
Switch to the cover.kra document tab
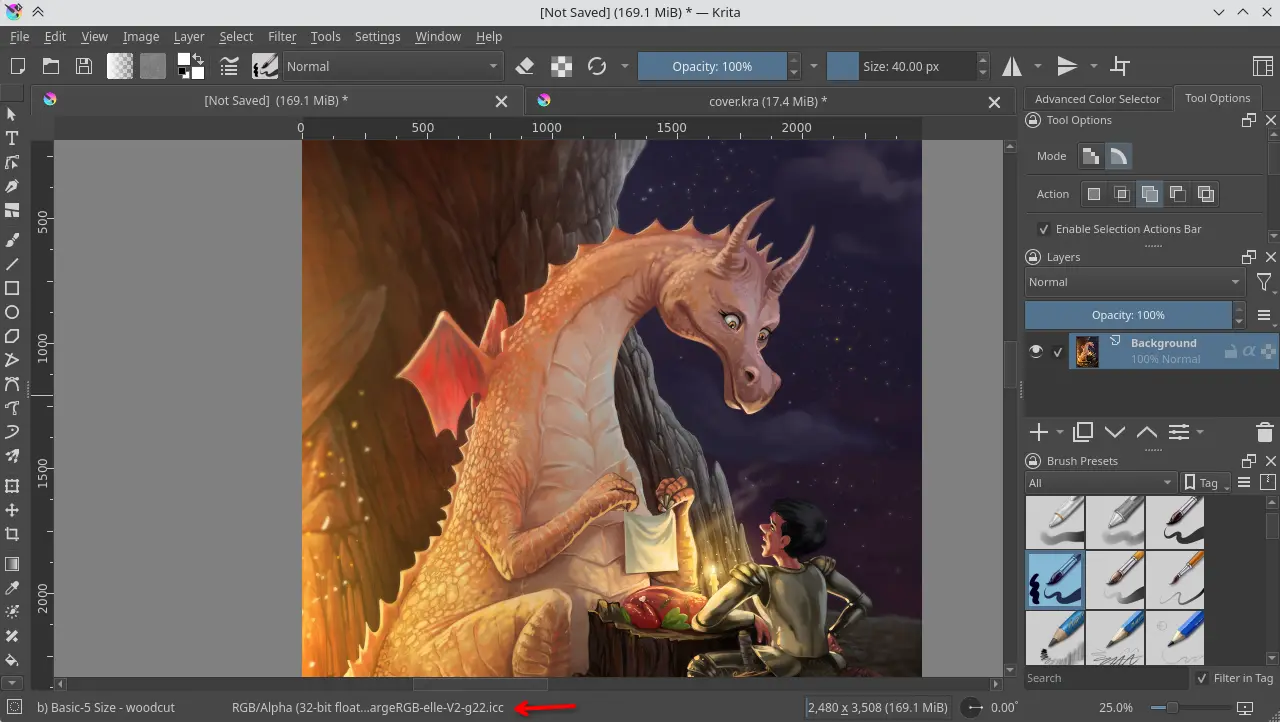(x=768, y=101)
